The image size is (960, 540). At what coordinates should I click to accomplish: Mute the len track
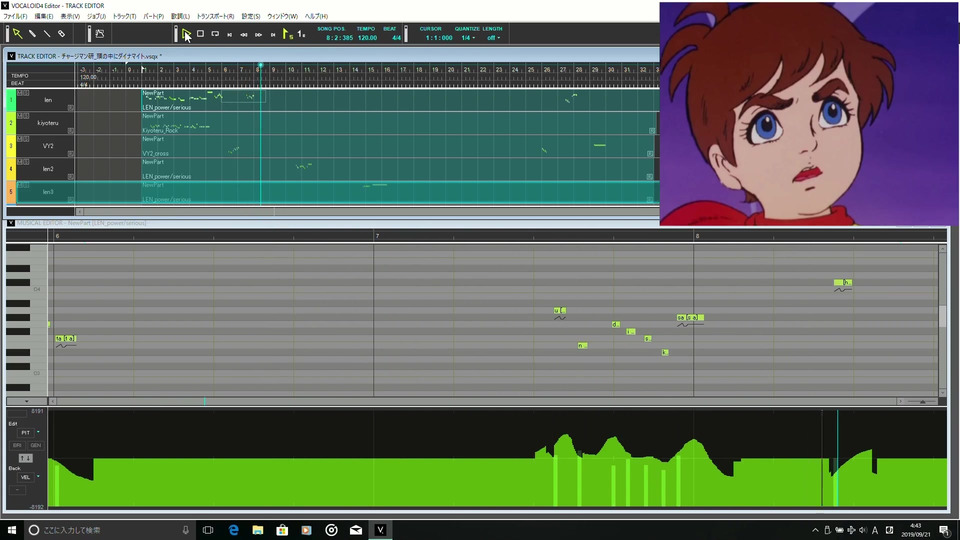20,93
